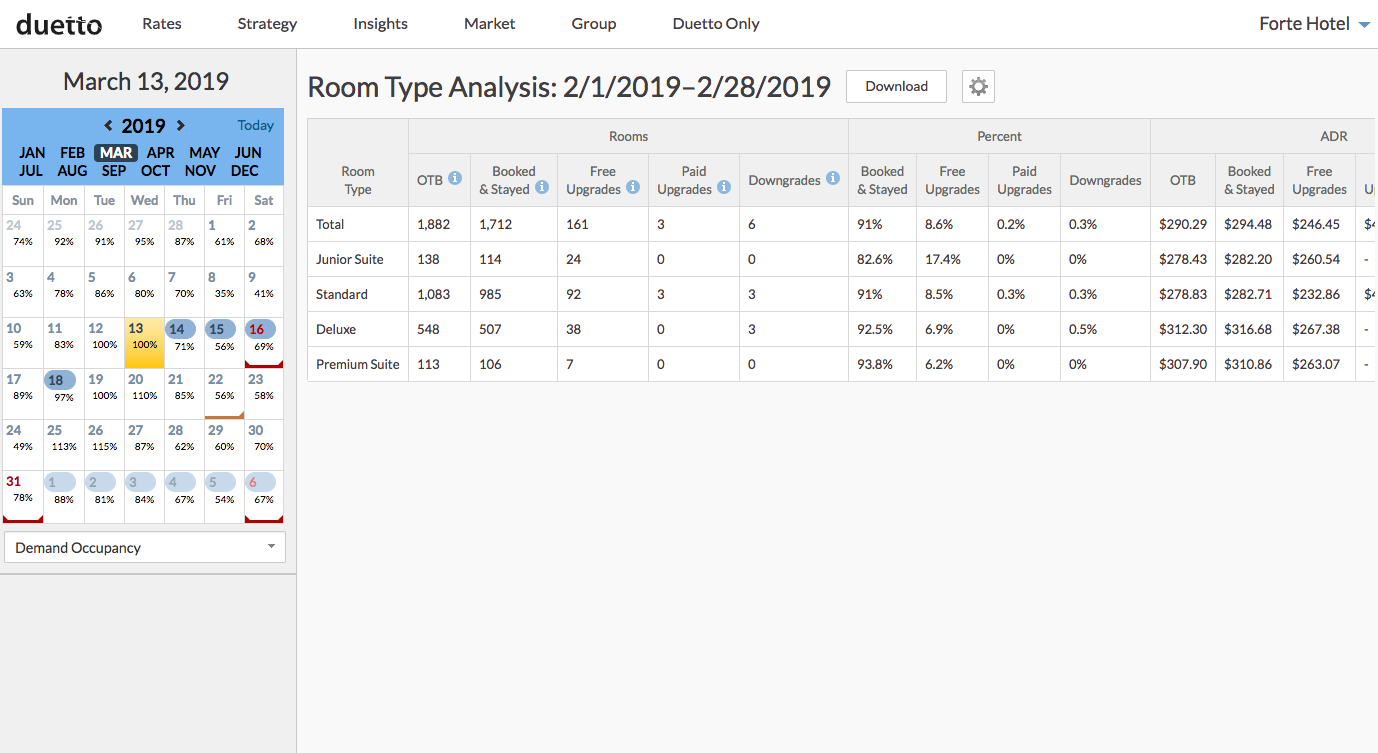
Task: Click info icon next to OTB
Action: (455, 179)
